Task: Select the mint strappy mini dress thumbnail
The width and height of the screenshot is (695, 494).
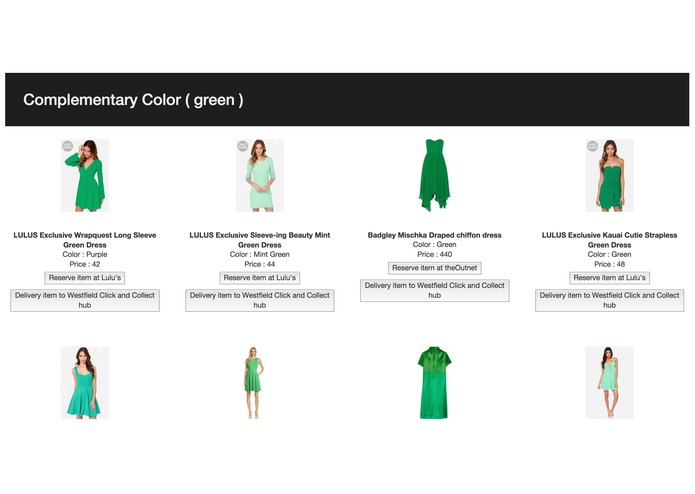Action: 609,383
